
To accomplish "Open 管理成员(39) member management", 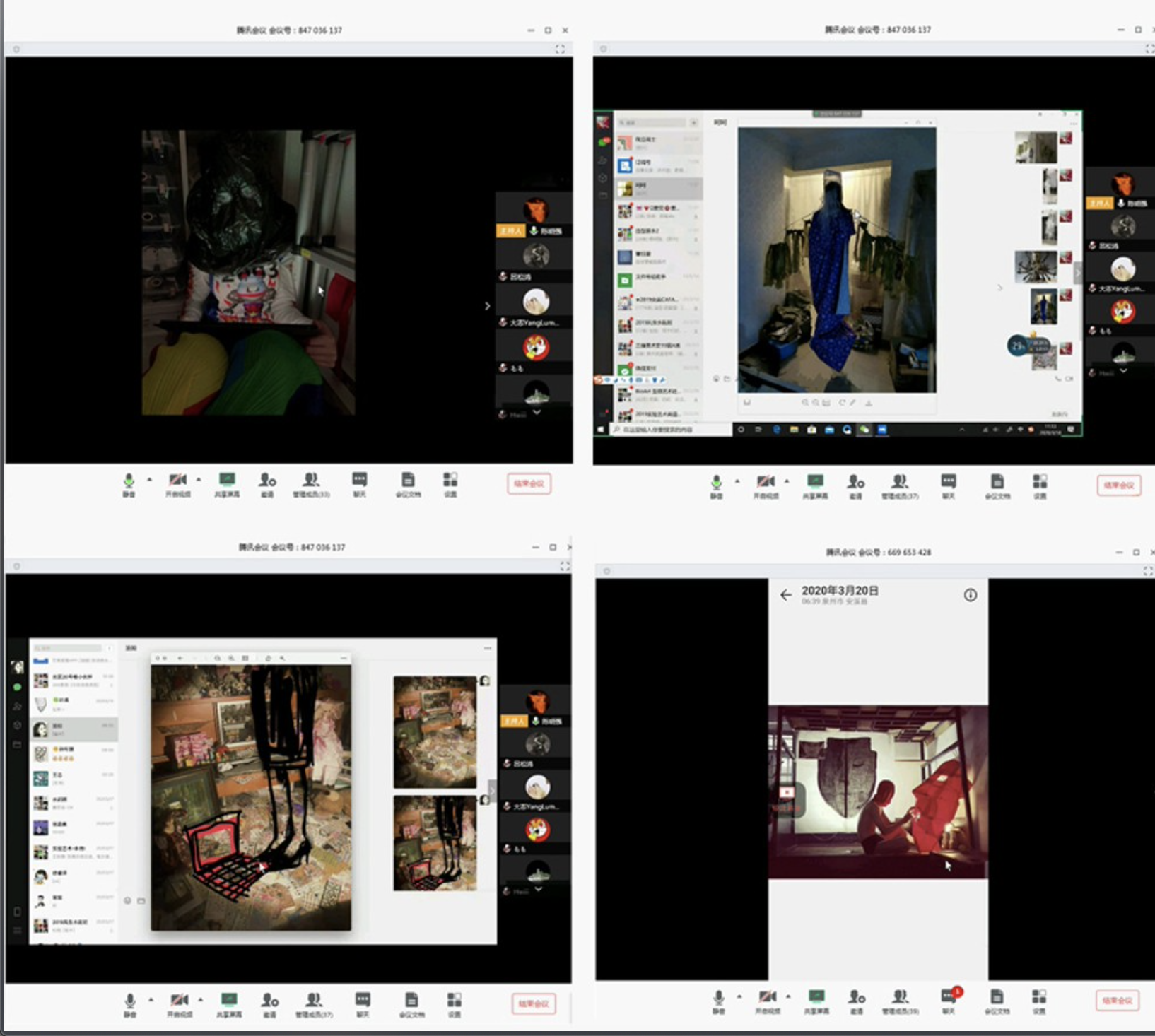I will 900,1001.
